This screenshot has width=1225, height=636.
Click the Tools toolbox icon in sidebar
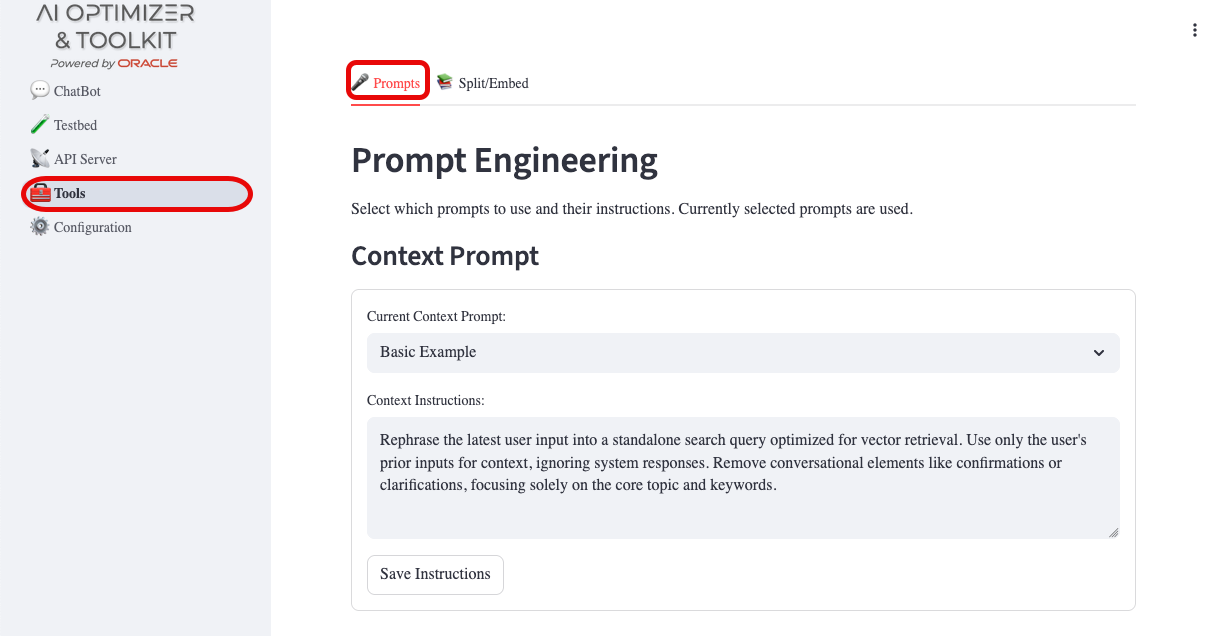coord(40,192)
